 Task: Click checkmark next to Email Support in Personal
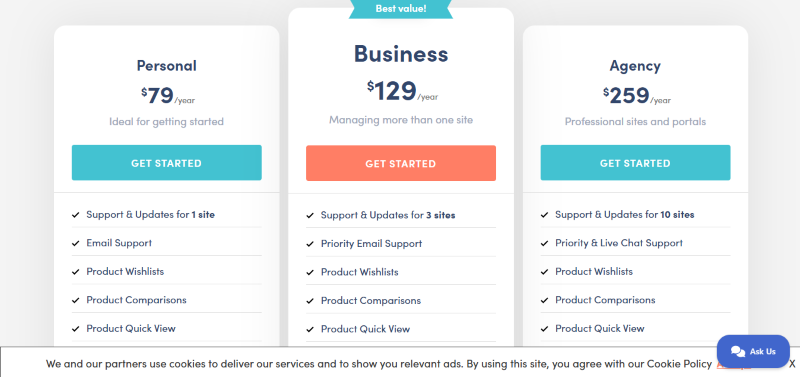76,243
